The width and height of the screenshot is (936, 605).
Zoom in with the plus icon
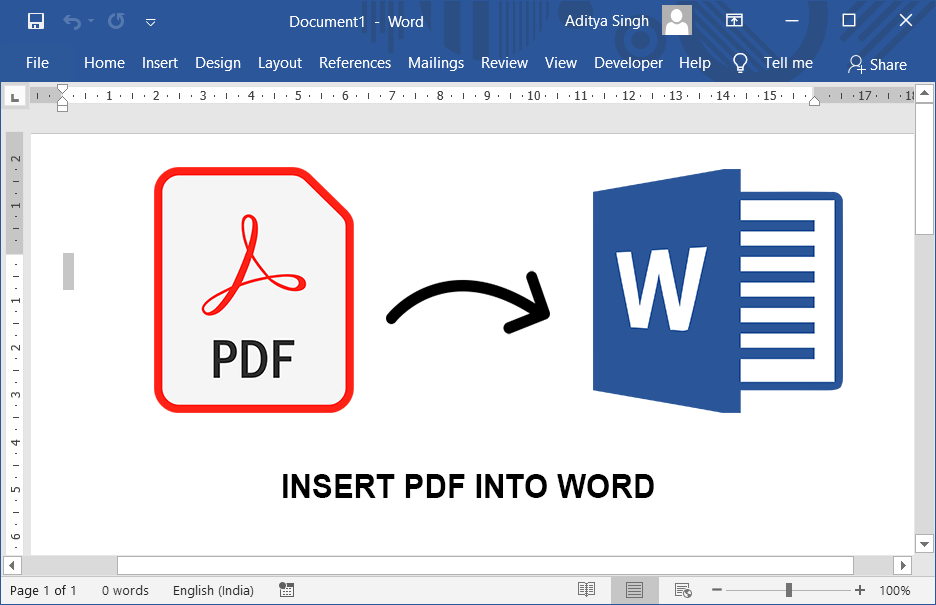click(x=859, y=590)
